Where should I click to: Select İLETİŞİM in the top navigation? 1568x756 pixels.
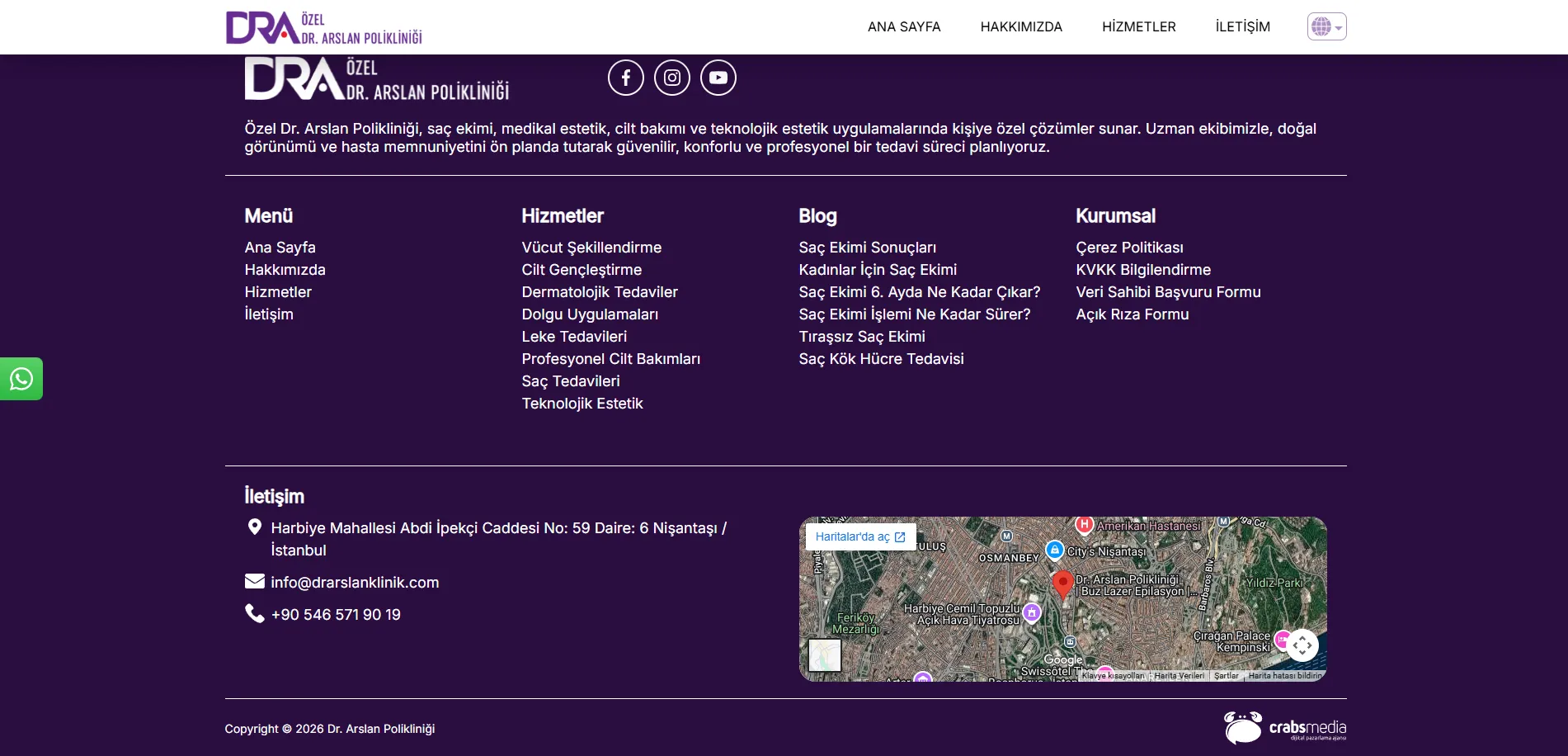tap(1243, 26)
